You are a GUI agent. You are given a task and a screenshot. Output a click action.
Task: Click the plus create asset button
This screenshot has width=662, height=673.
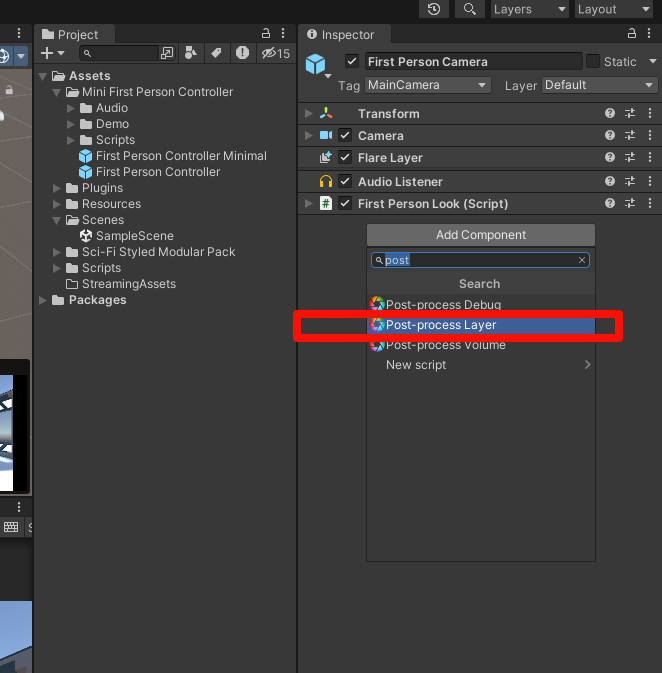tap(46, 53)
